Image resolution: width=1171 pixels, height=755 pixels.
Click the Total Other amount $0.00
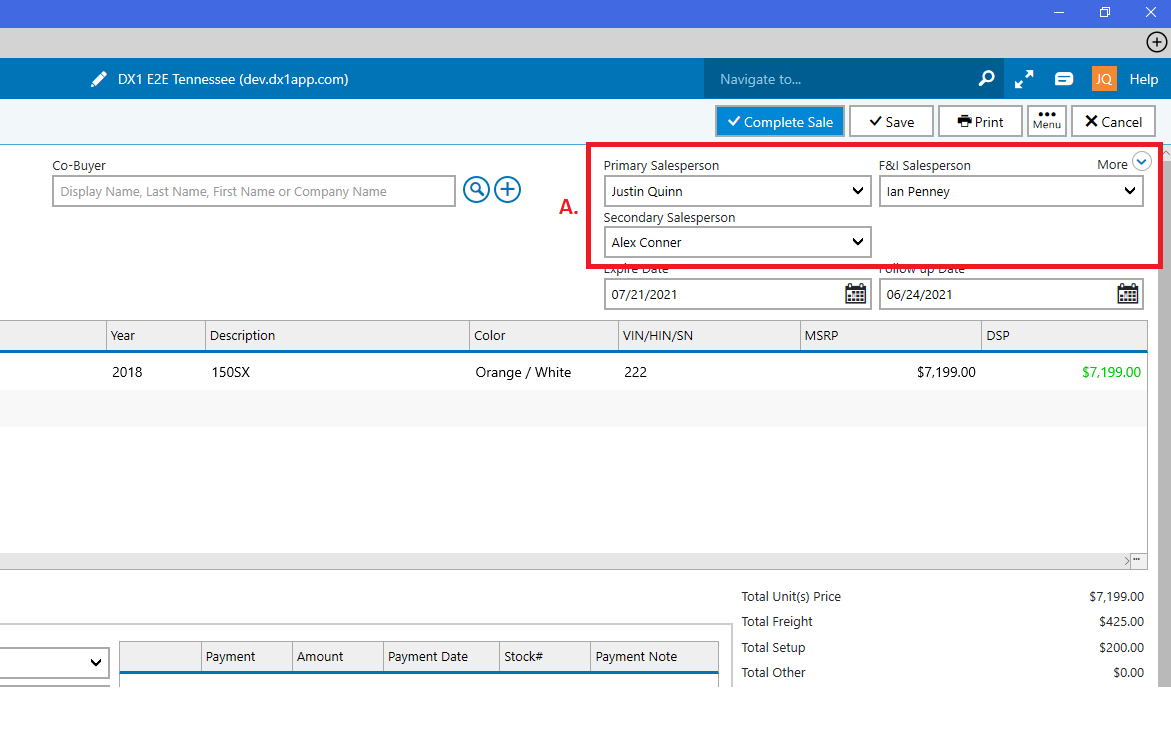click(1128, 672)
